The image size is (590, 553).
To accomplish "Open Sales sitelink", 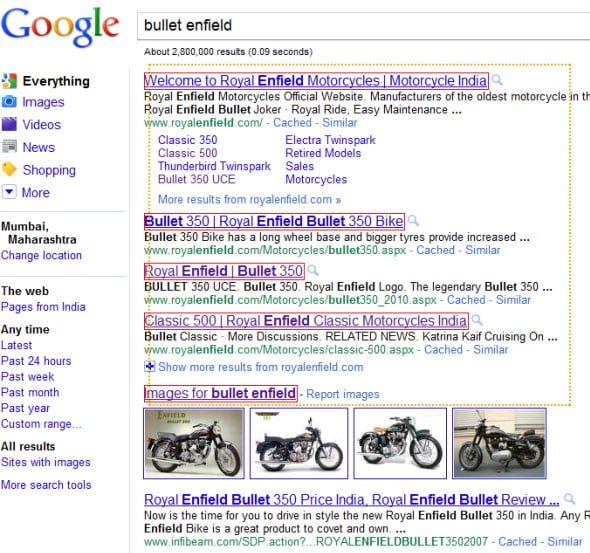I will point(300,166).
